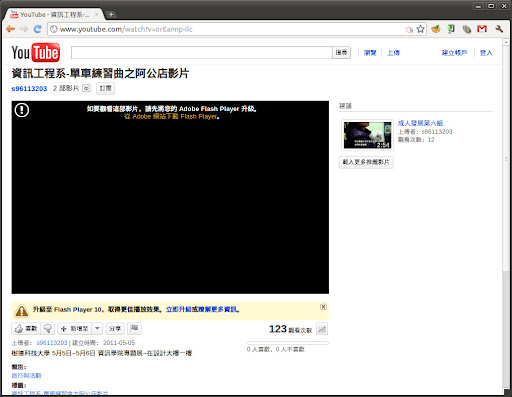
Task: Go back with the browser back arrow
Action: pyautogui.click(x=11, y=29)
